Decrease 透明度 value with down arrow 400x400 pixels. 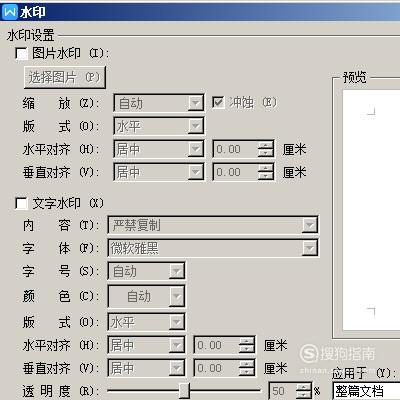click(304, 395)
